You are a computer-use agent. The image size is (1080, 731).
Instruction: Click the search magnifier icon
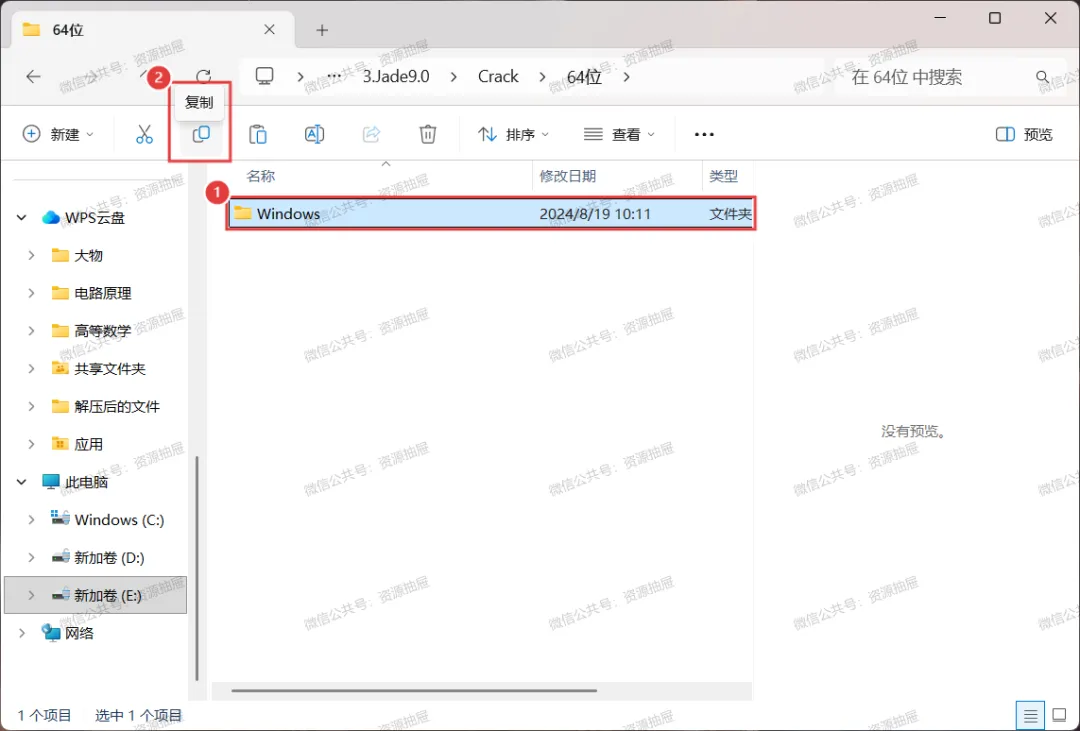pyautogui.click(x=1043, y=77)
